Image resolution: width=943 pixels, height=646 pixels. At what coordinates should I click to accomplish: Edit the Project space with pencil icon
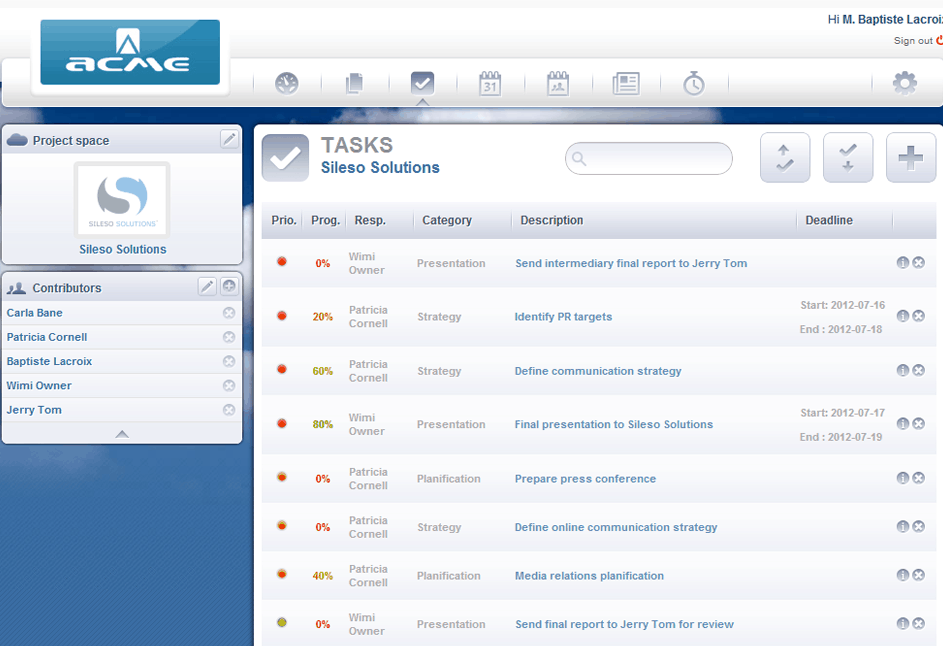pos(229,139)
